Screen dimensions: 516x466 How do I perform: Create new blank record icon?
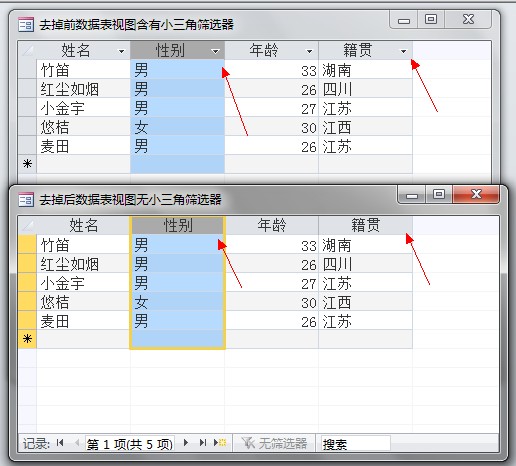point(220,443)
